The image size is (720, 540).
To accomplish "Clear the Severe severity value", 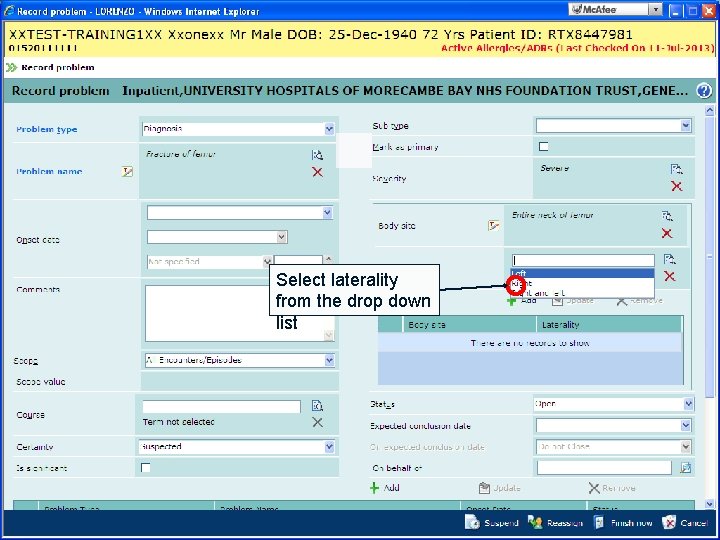I will [x=676, y=186].
